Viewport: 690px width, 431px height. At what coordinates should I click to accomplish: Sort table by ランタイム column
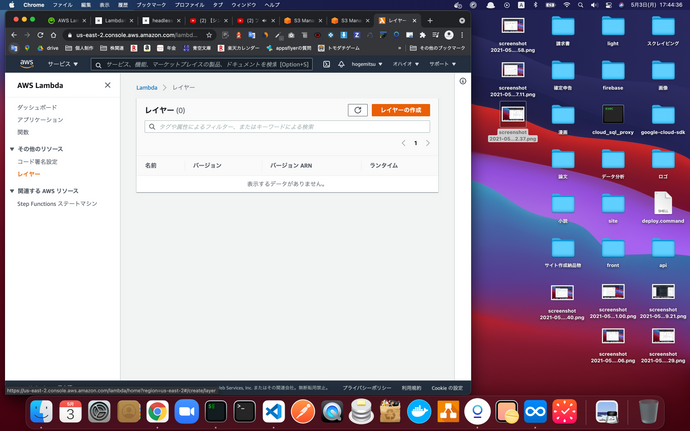point(384,166)
